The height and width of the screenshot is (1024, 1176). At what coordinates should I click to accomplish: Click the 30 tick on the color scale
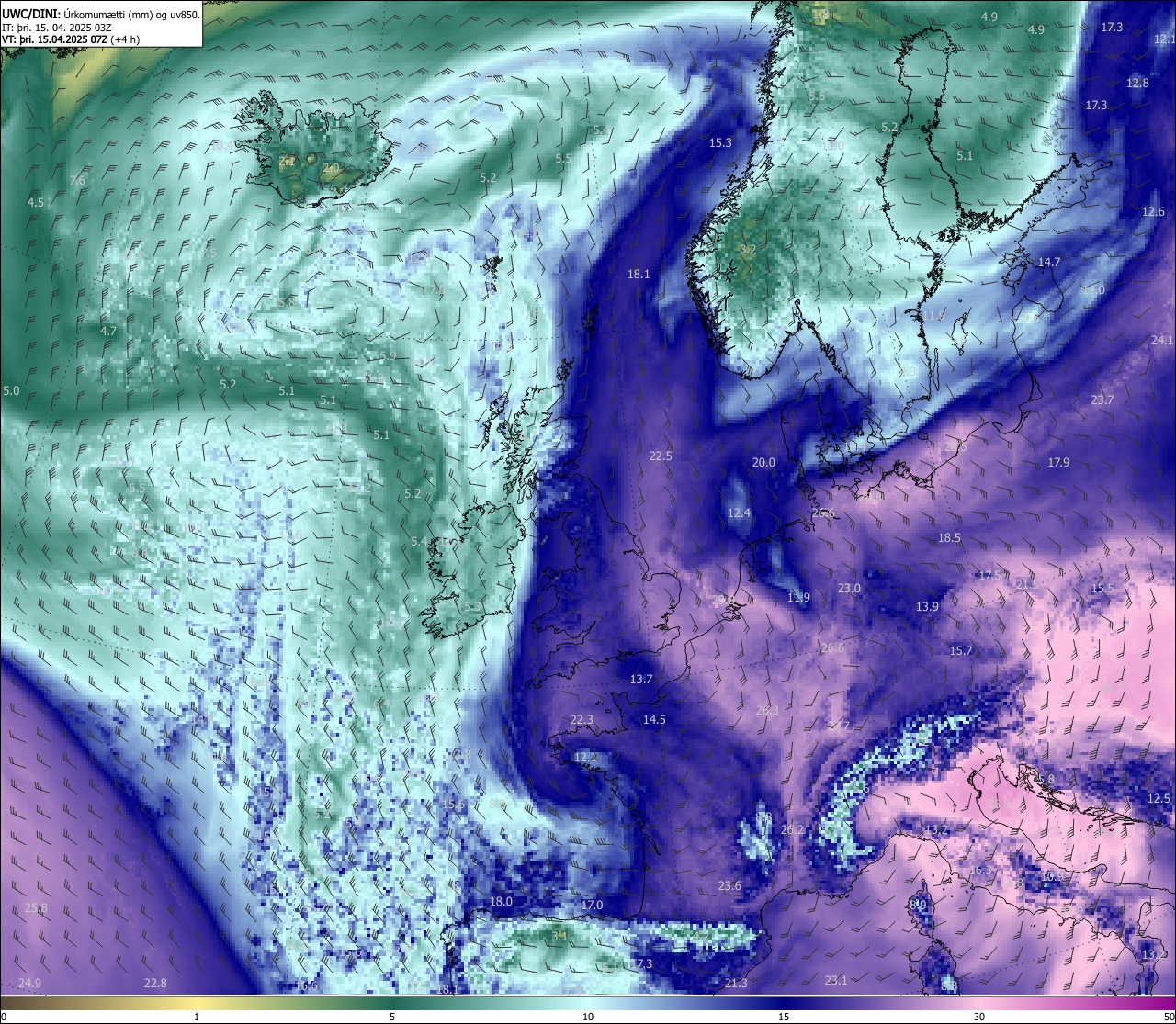979,1017
